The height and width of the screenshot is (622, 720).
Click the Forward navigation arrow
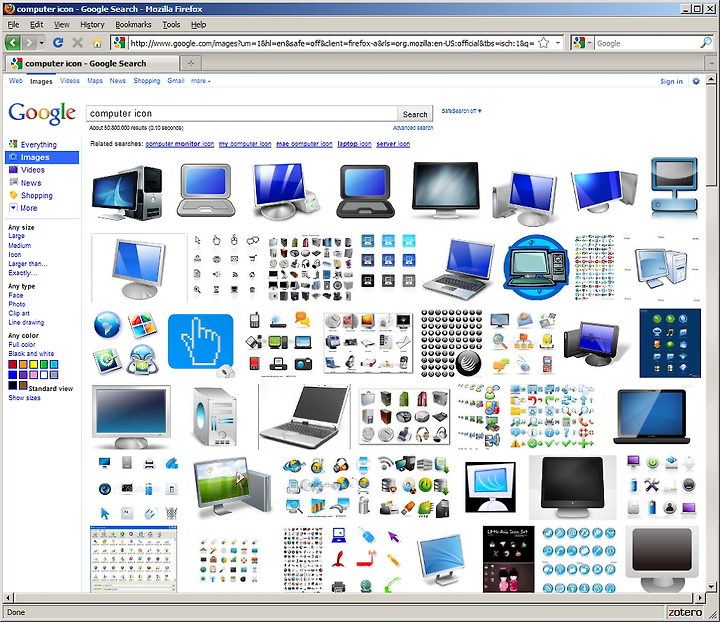29,43
